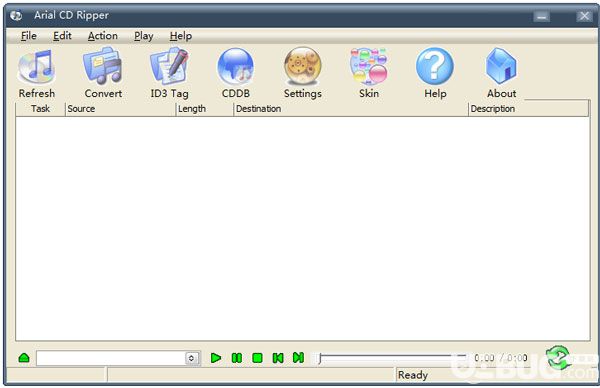The width and height of the screenshot is (600, 388).
Task: Click the green circular arrows icon
Action: point(558,357)
